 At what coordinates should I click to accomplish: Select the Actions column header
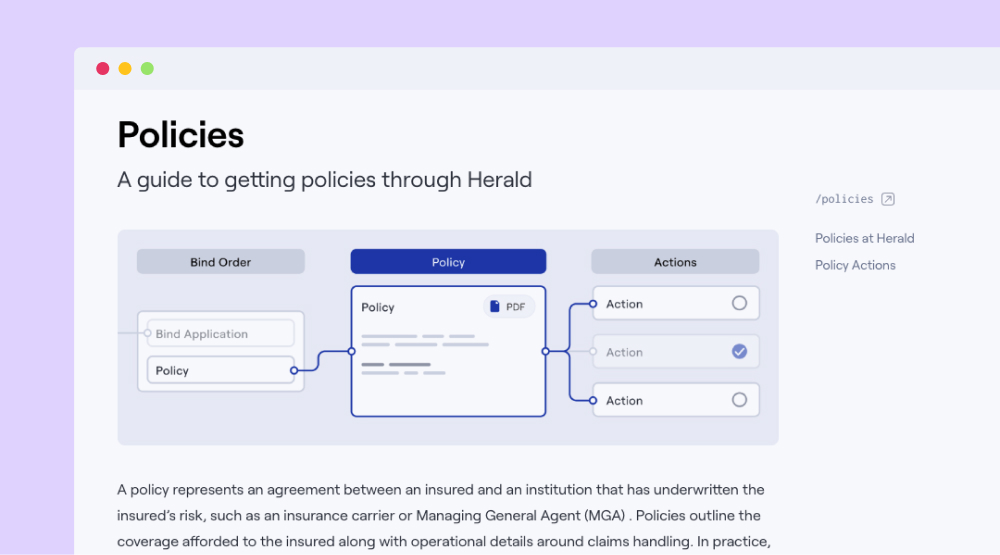(675, 262)
